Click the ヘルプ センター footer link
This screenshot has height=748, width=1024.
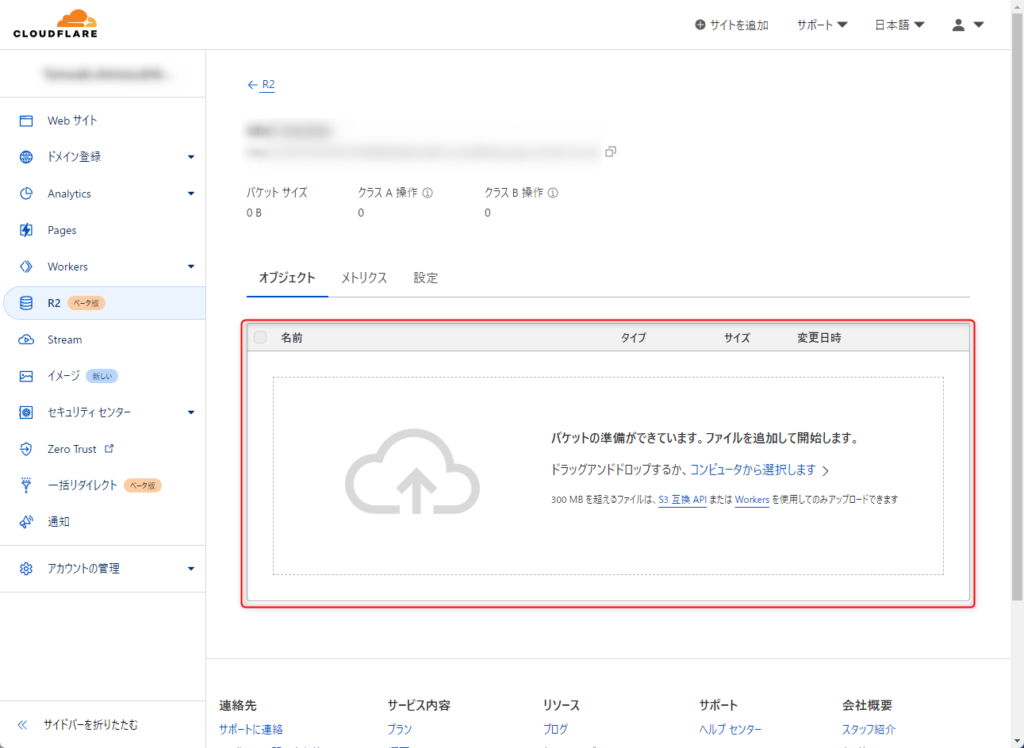pos(730,729)
